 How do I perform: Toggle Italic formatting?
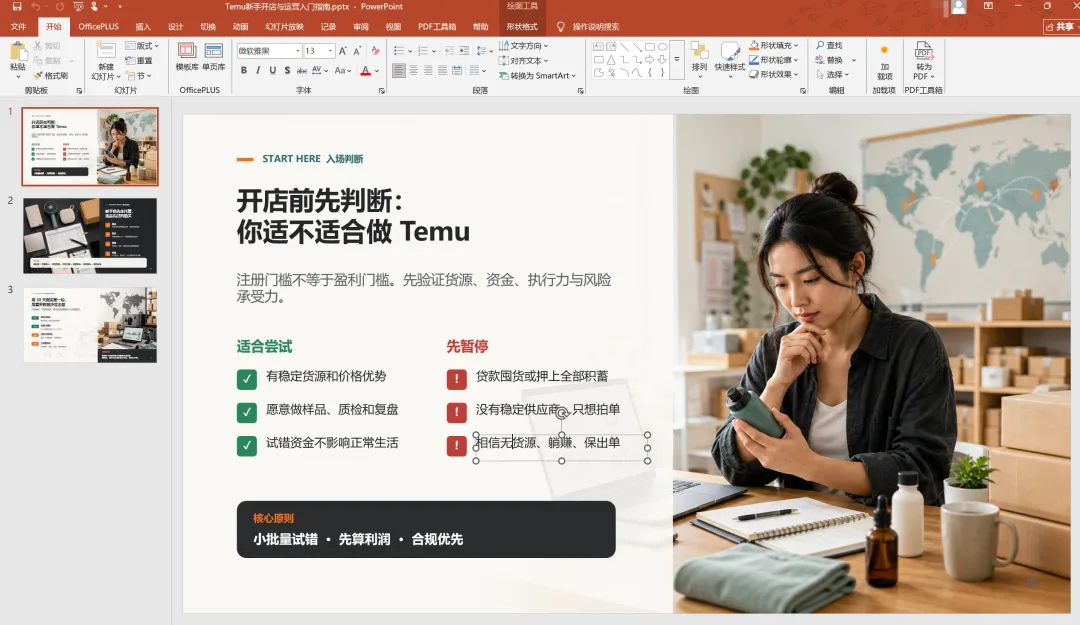pos(258,70)
